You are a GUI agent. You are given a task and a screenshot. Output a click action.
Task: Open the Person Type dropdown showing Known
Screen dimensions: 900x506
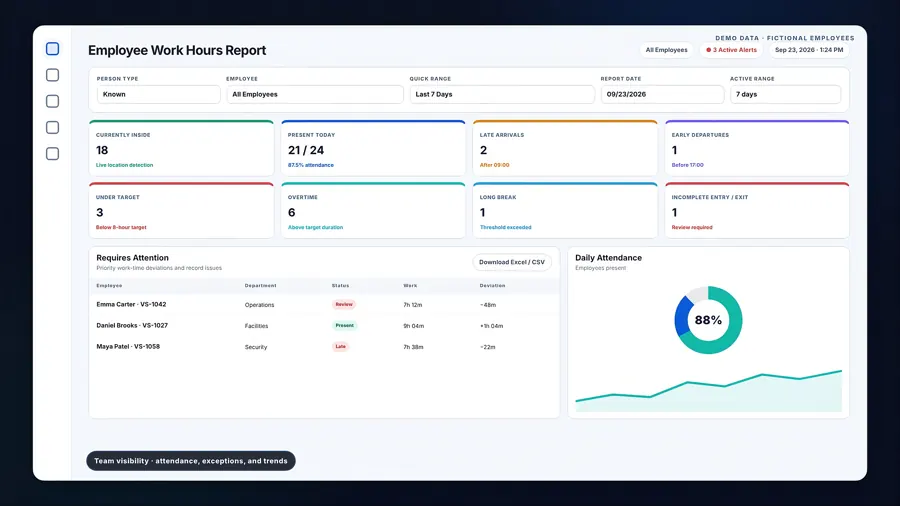click(158, 94)
